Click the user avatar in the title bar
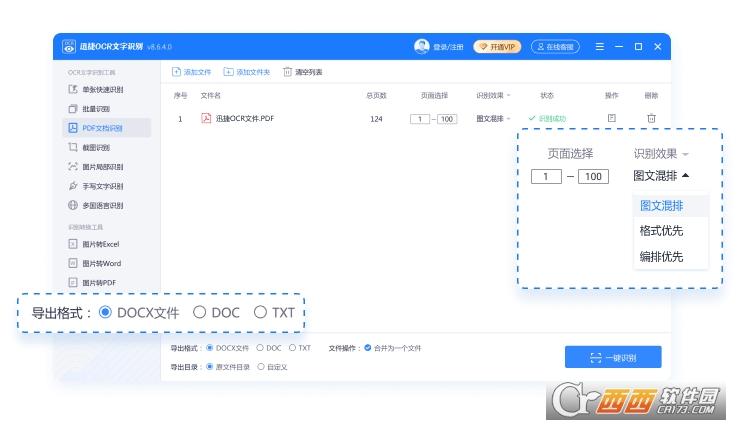 click(422, 47)
